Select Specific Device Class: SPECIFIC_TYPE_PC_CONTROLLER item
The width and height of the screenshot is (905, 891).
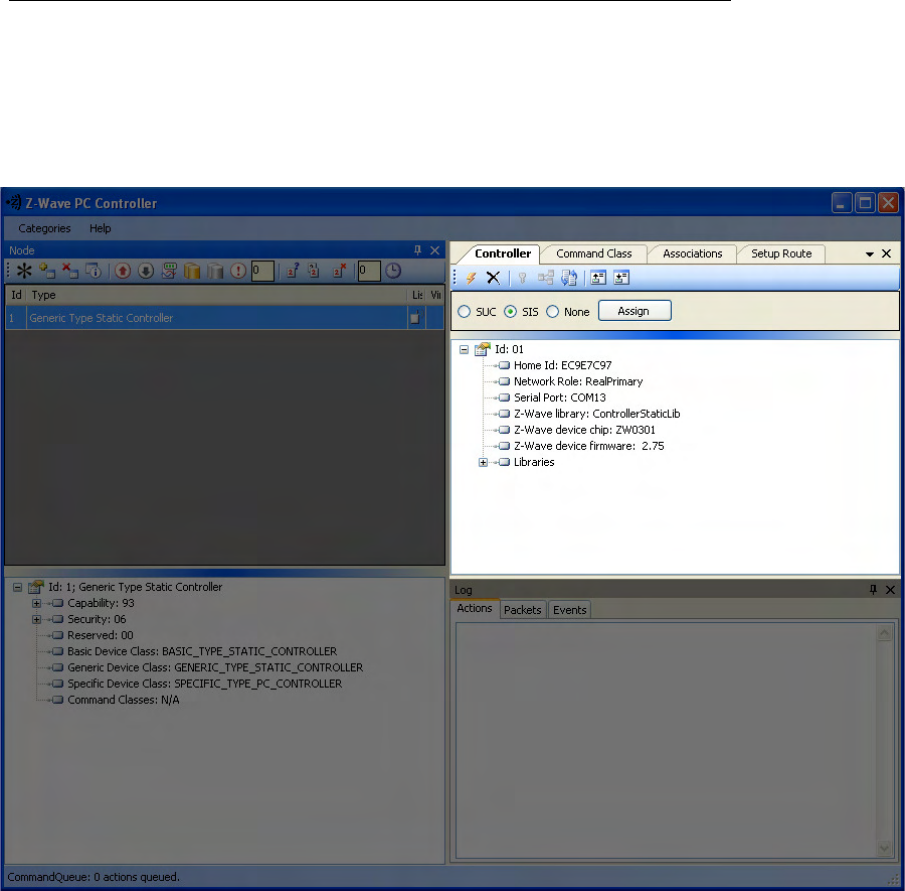coord(204,684)
